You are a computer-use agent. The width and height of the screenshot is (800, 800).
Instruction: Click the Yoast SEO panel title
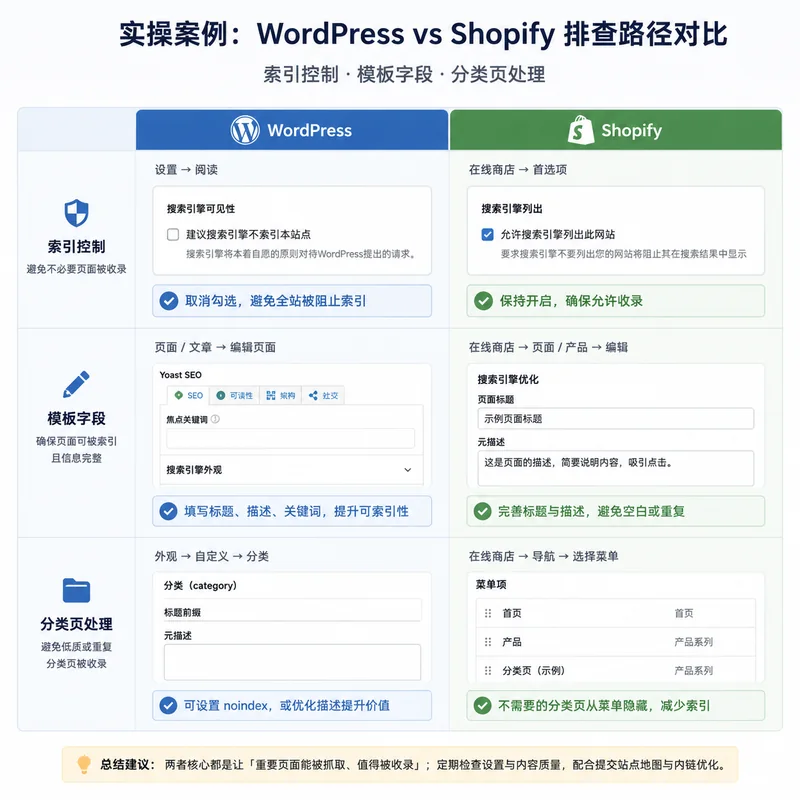click(x=181, y=375)
